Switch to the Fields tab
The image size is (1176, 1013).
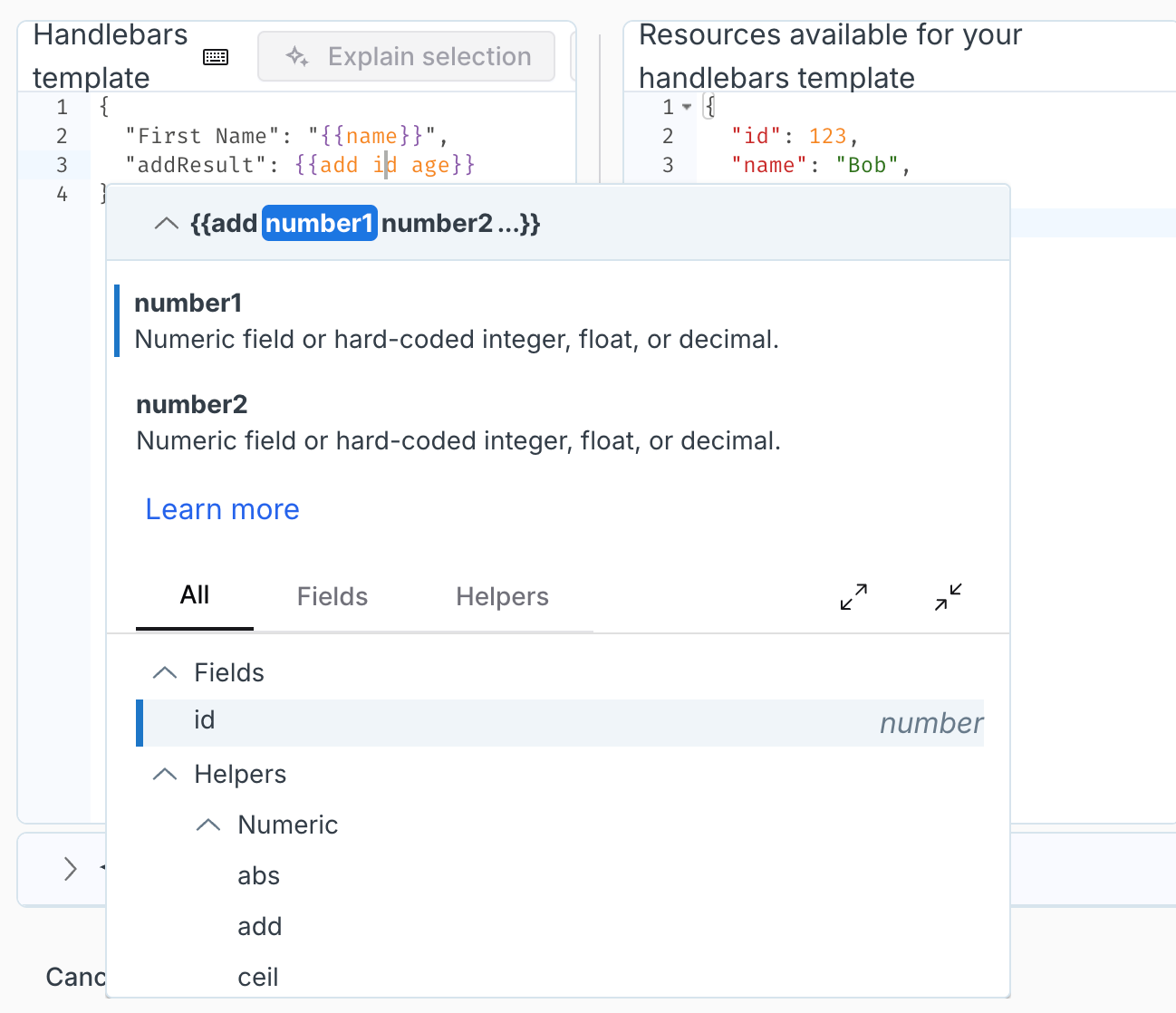[x=333, y=596]
